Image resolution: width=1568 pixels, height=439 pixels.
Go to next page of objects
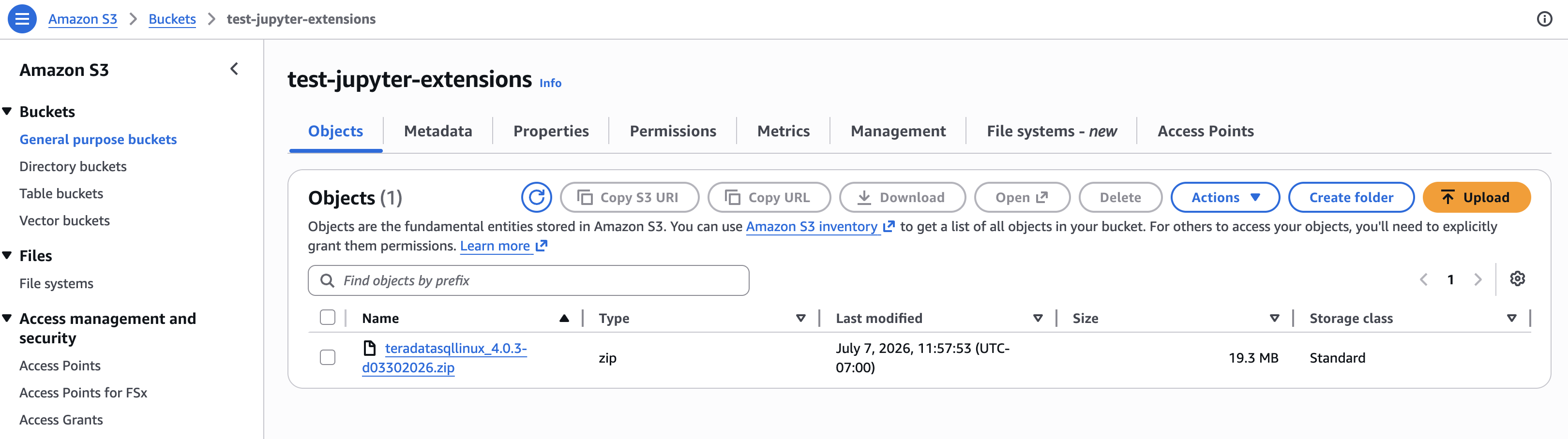[1478, 280]
